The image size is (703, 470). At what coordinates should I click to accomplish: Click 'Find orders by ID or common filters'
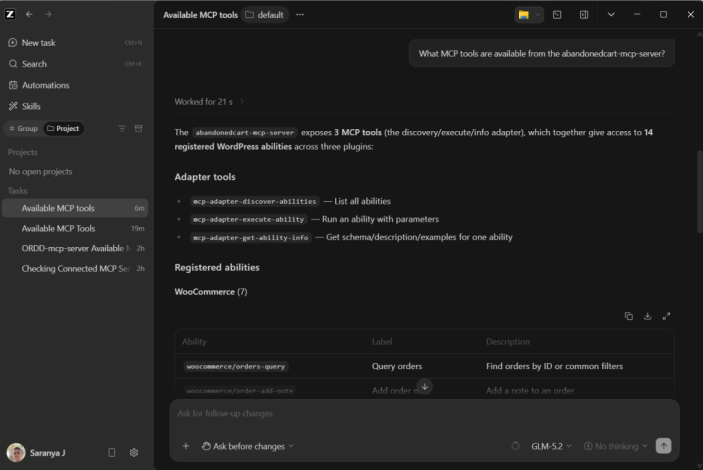click(554, 366)
